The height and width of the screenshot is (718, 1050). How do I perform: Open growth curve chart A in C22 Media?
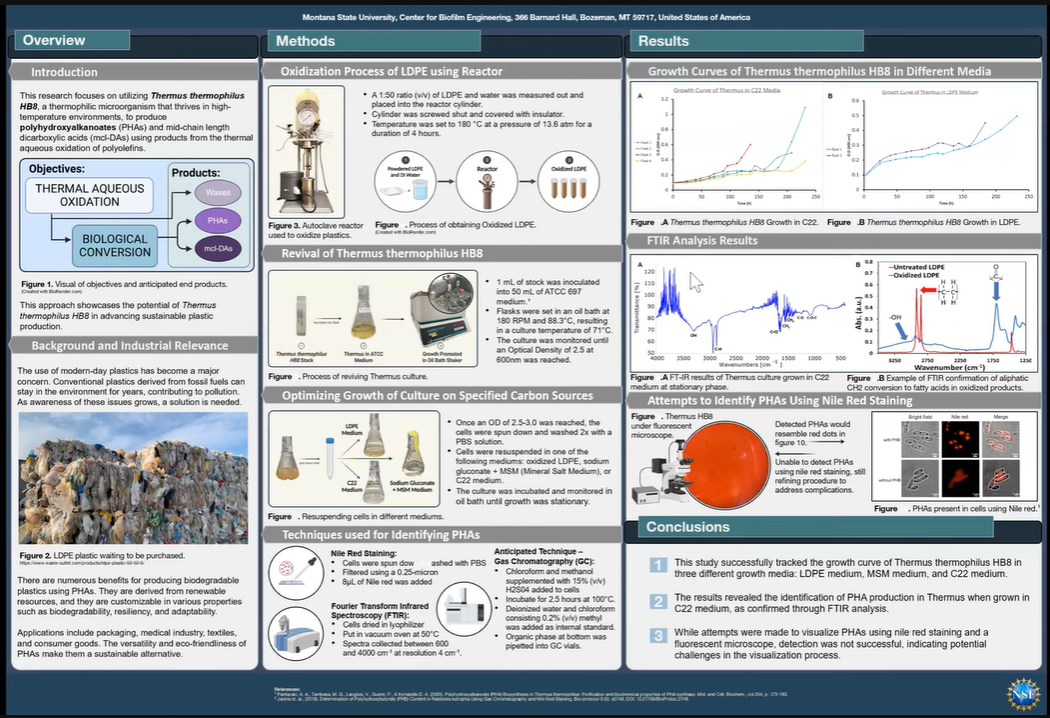coord(727,147)
